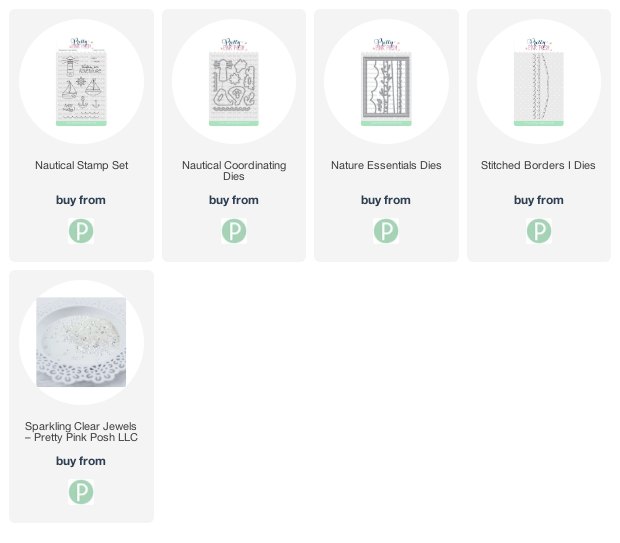Click 'buy from' under Nautical Coordinating Dies

click(234, 200)
